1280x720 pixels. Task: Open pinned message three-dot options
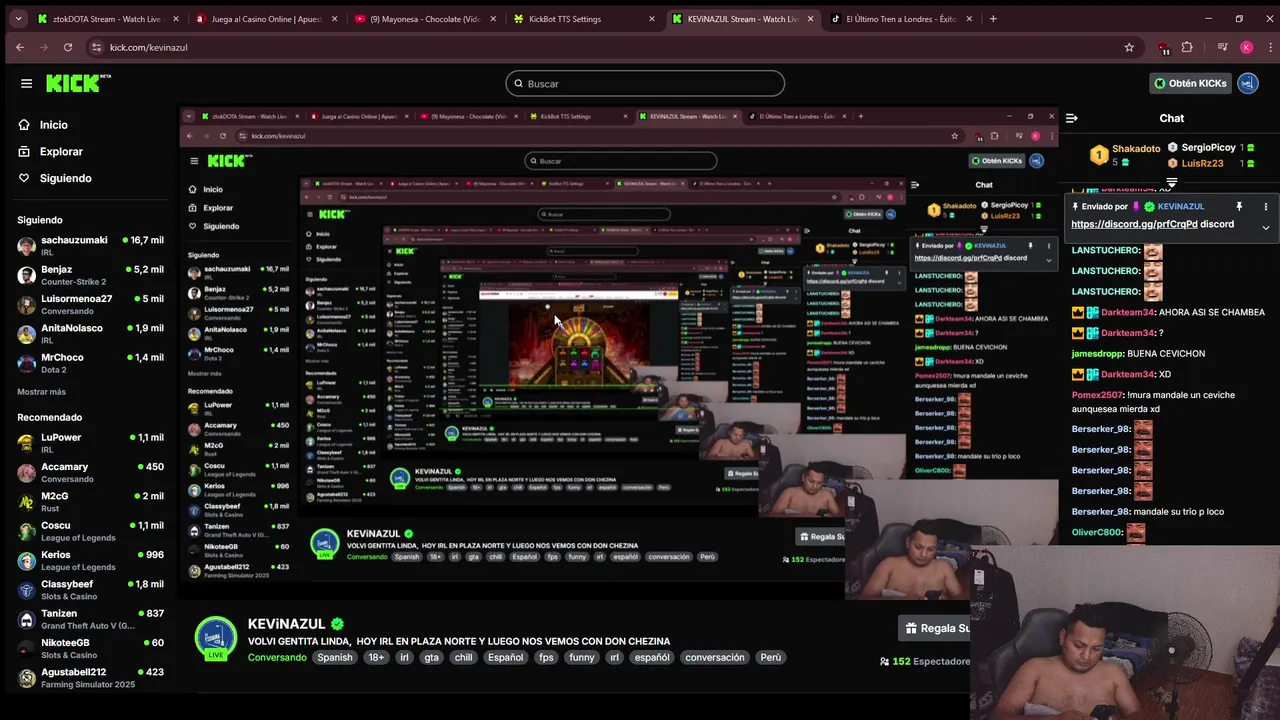coord(1265,207)
